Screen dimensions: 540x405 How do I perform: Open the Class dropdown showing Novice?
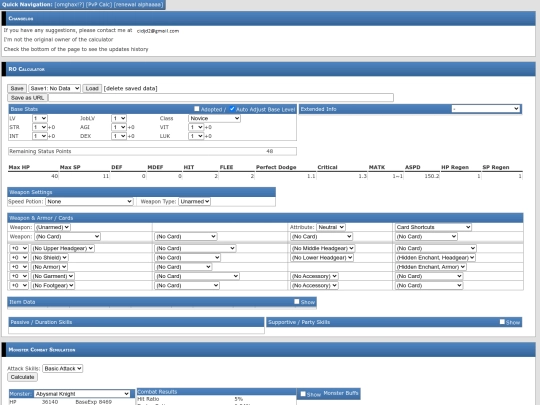coord(214,118)
